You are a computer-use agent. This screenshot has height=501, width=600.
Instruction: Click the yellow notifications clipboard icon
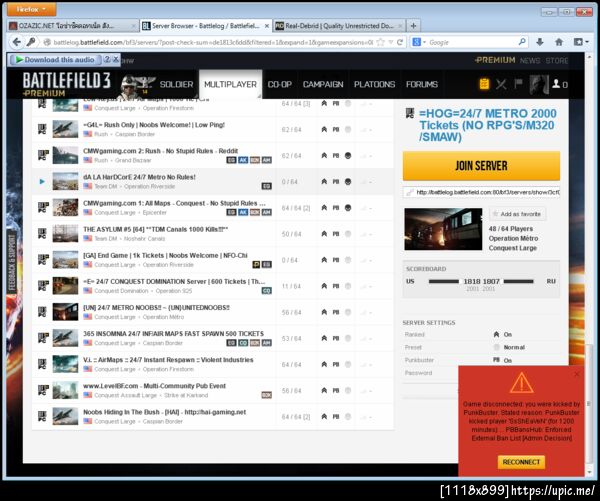pos(484,84)
